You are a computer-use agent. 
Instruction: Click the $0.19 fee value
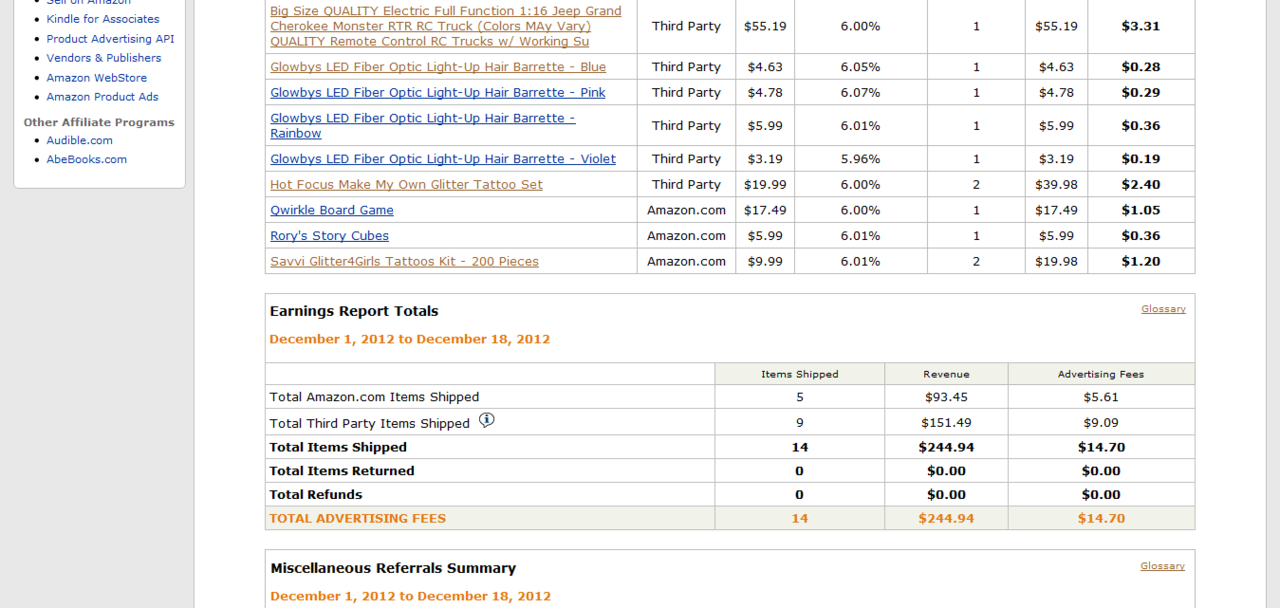(x=1141, y=159)
